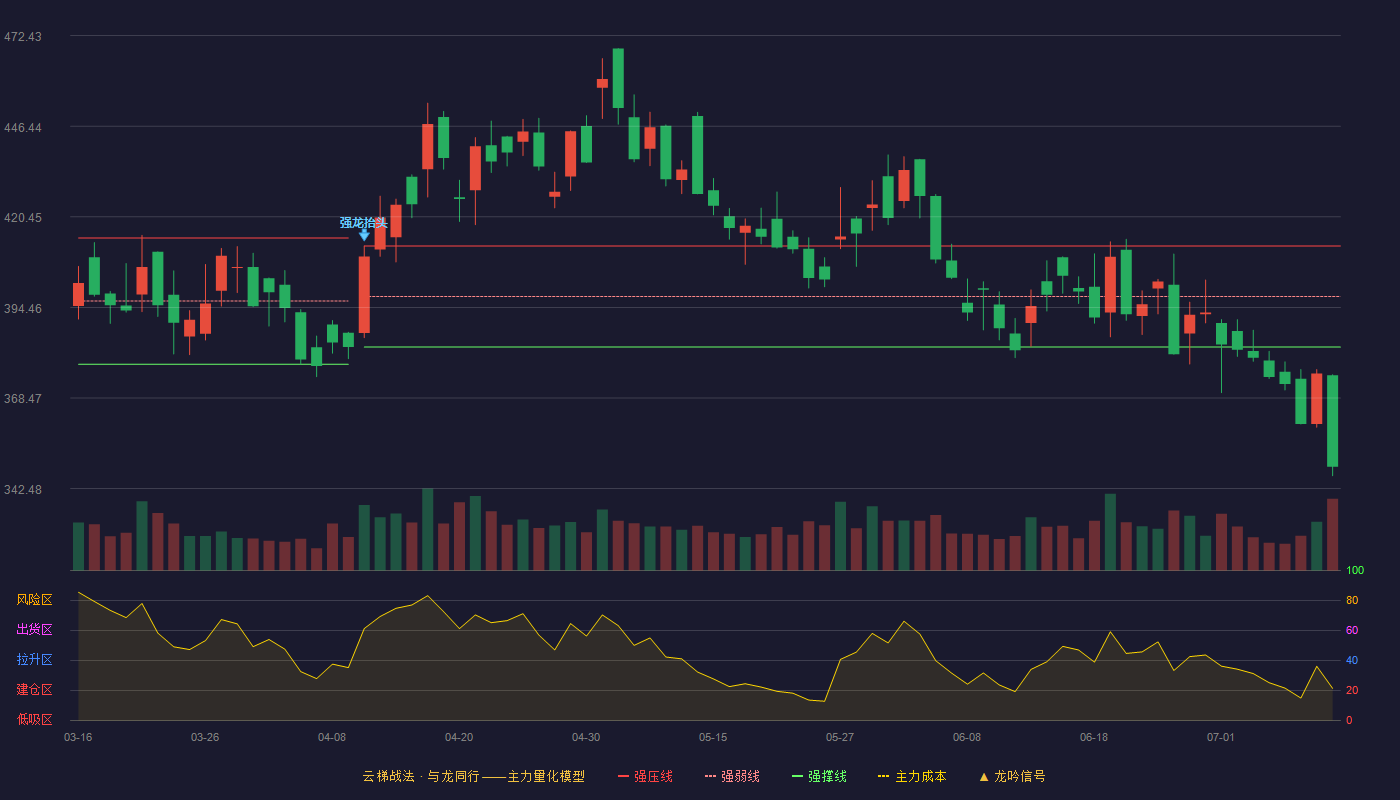The height and width of the screenshot is (800, 1400).
Task: Click the 368.47 price axis label
Action: [x=23, y=399]
